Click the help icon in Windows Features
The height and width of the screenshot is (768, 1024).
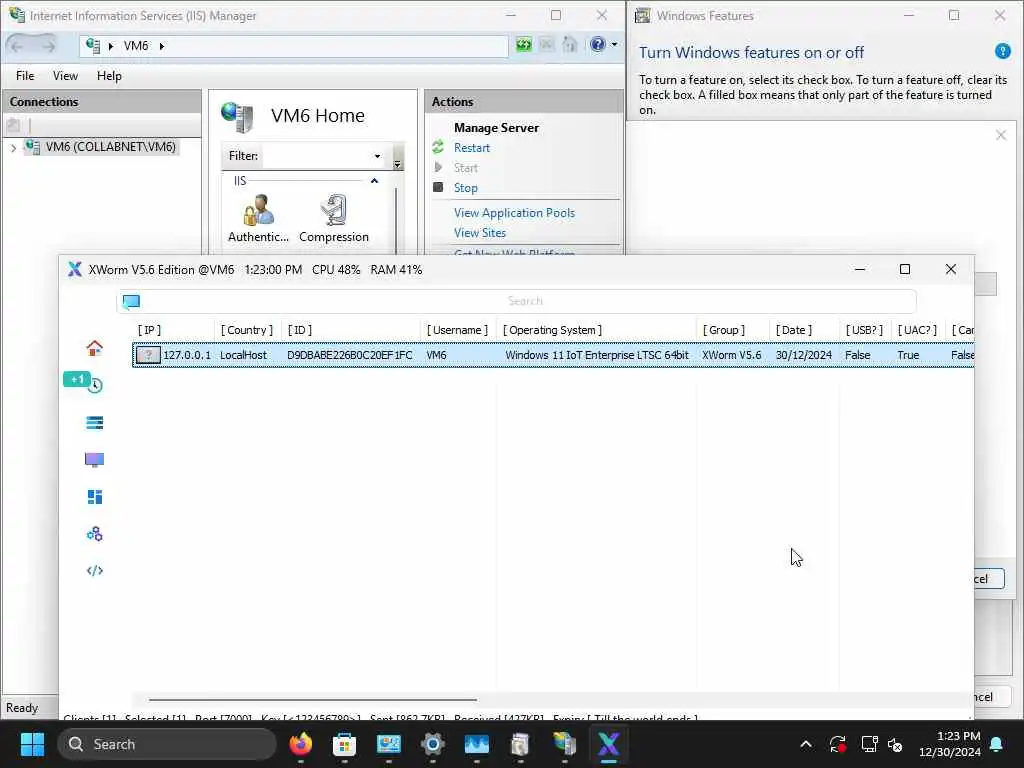coord(1002,51)
